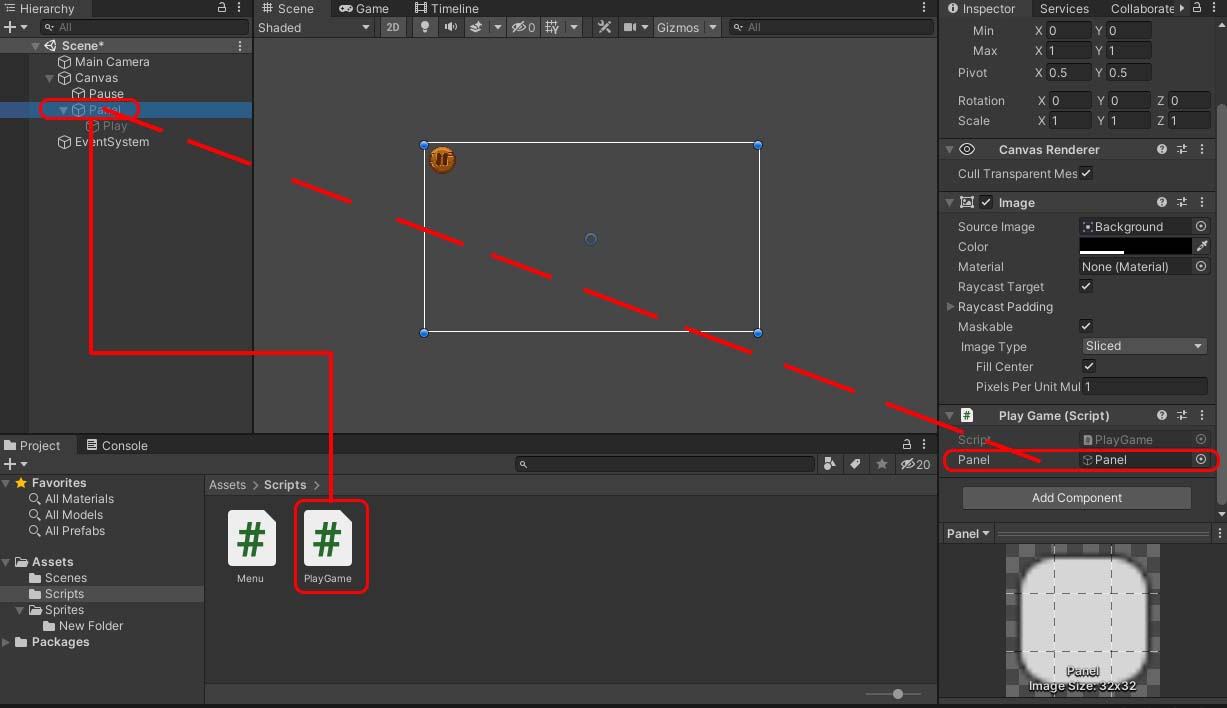Click the Add Component button

click(x=1076, y=497)
